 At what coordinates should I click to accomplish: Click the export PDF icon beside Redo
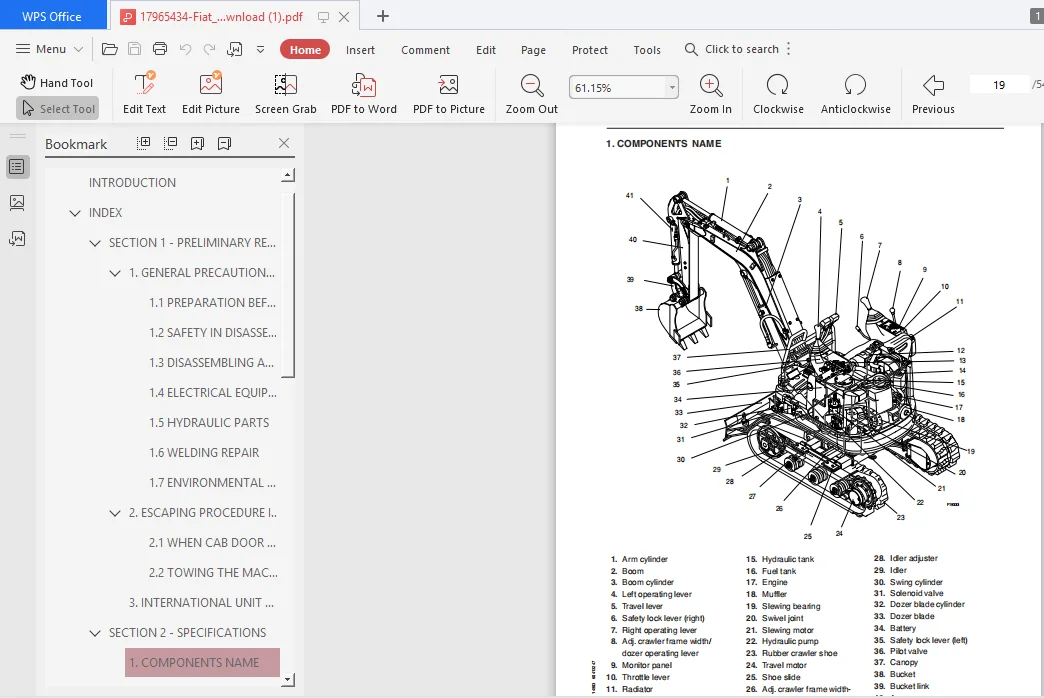point(235,49)
